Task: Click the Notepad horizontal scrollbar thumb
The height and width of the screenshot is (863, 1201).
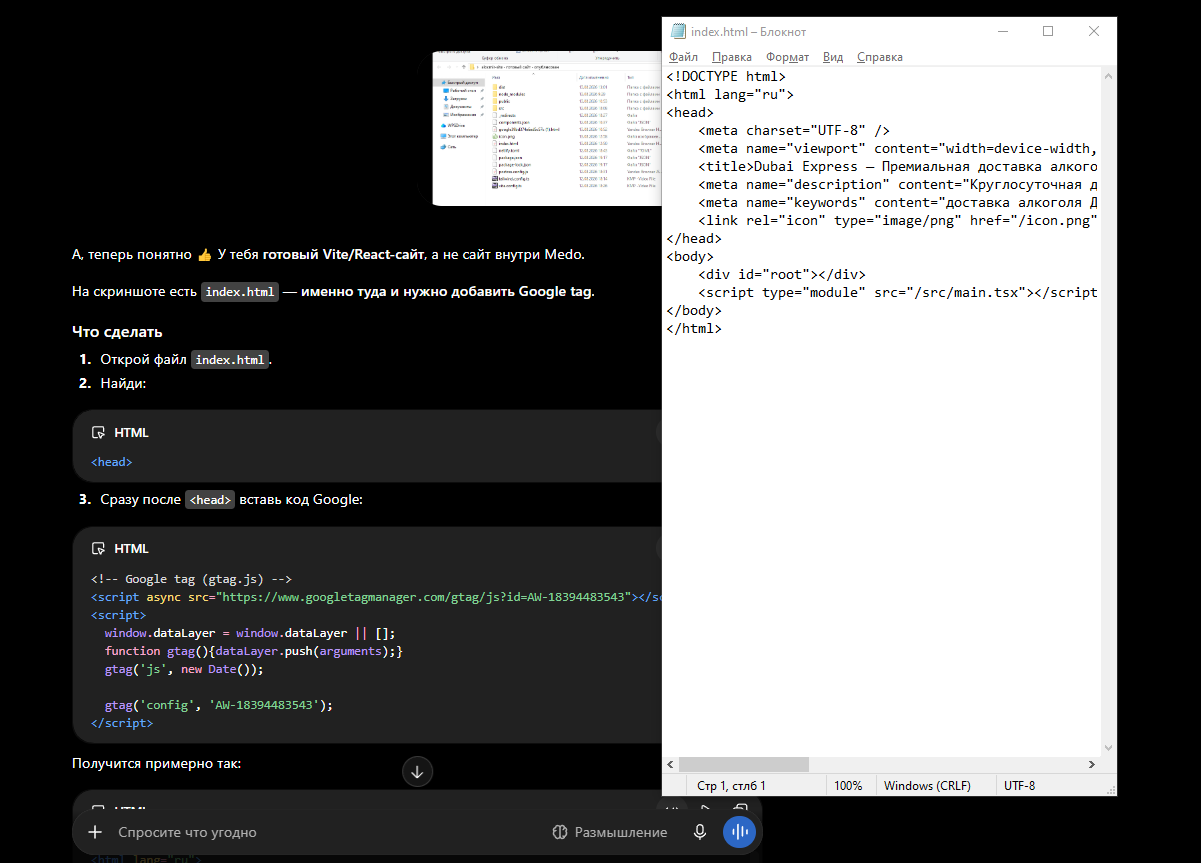Action: tap(743, 764)
